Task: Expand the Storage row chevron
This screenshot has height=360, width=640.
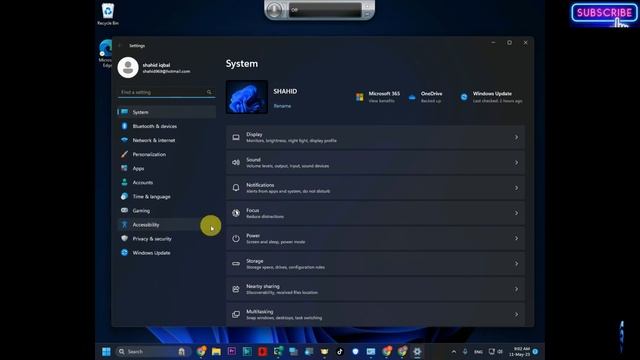Action: click(x=516, y=264)
